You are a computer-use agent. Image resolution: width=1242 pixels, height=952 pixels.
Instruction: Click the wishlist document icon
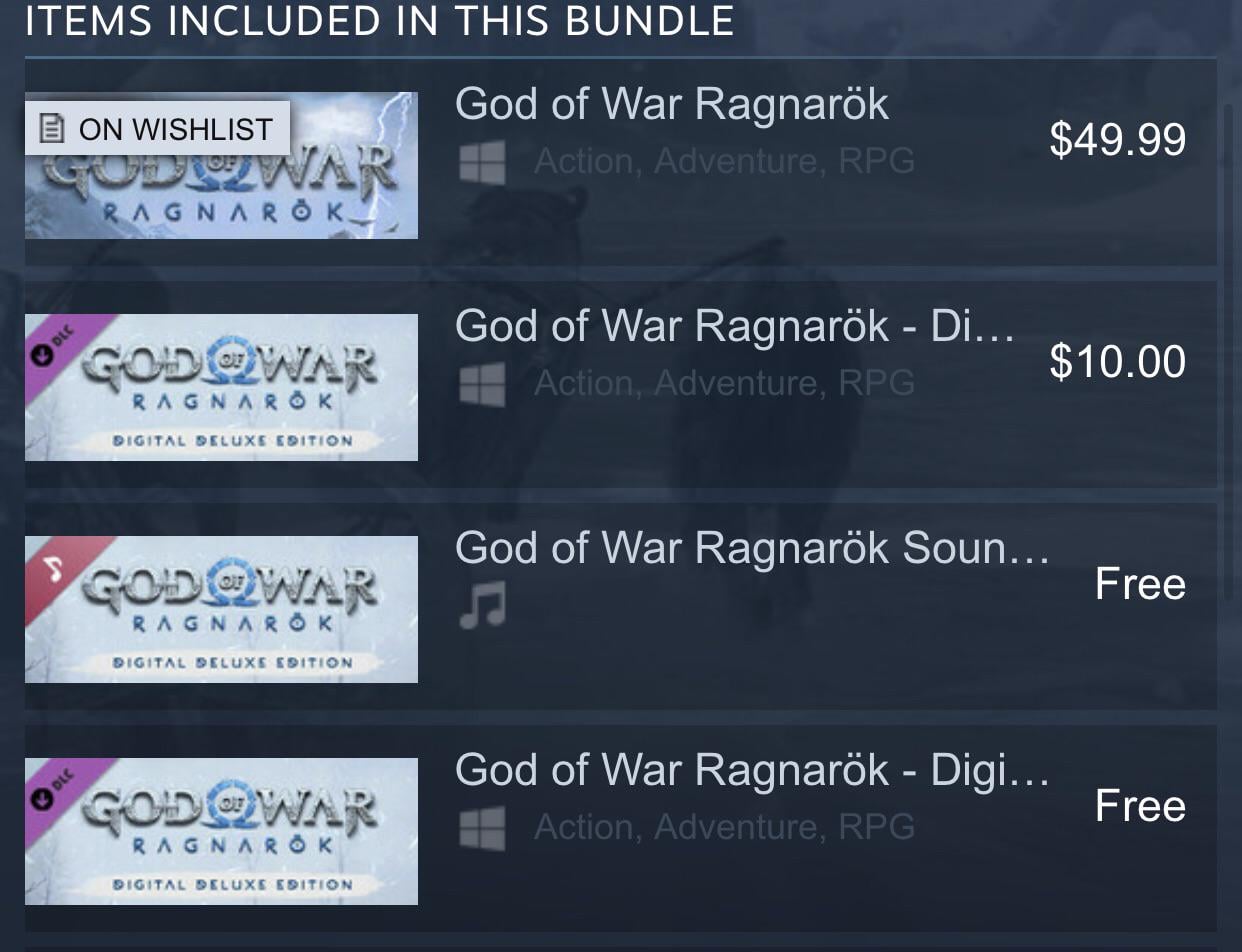click(x=51, y=128)
